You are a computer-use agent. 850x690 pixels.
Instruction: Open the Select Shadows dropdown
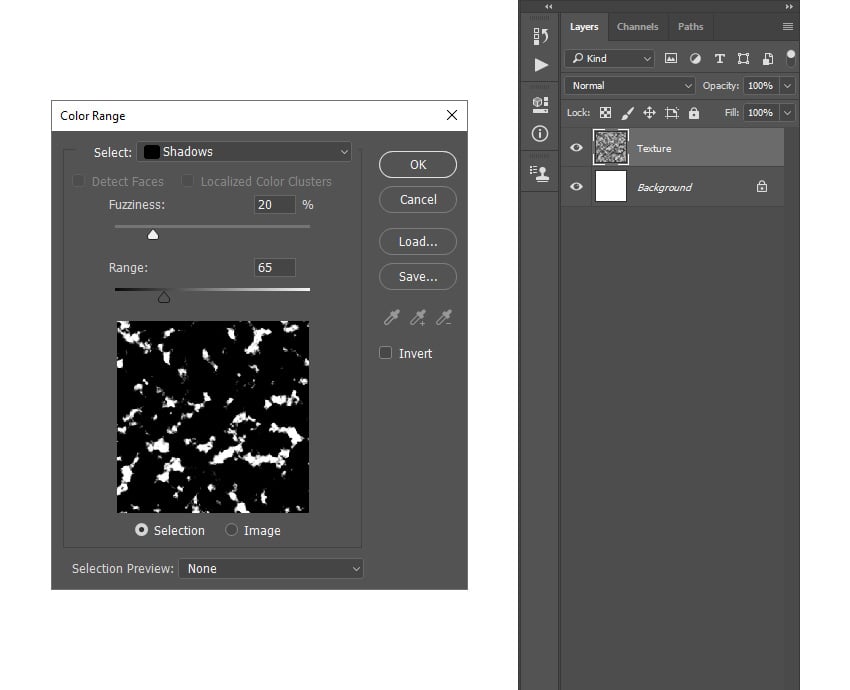[244, 152]
